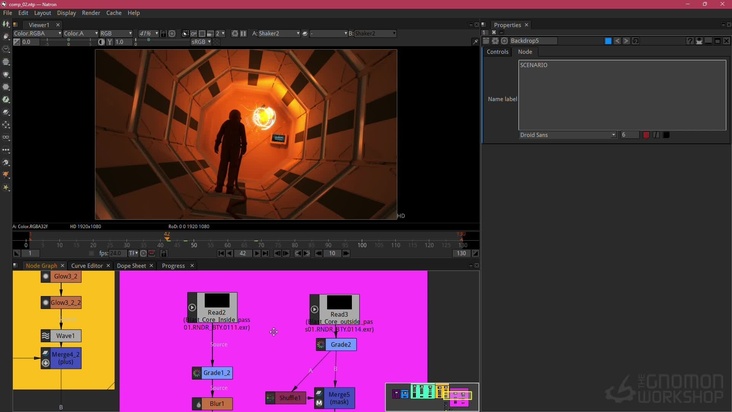Jump back by frame increment
The width and height of the screenshot is (732, 412).
(318, 253)
